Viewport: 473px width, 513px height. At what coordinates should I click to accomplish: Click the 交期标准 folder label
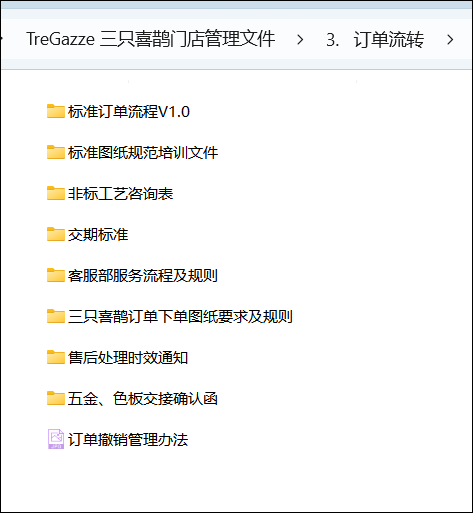98,234
